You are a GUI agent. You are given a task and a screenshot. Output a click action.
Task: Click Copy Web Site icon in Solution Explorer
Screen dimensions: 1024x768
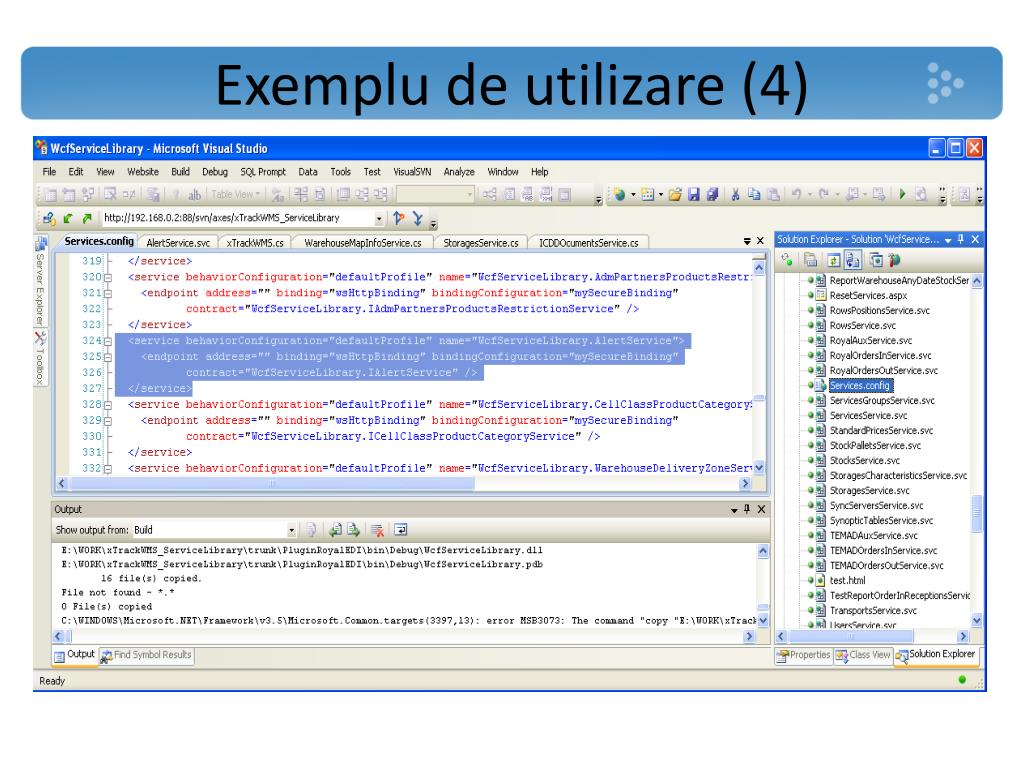pos(876,261)
